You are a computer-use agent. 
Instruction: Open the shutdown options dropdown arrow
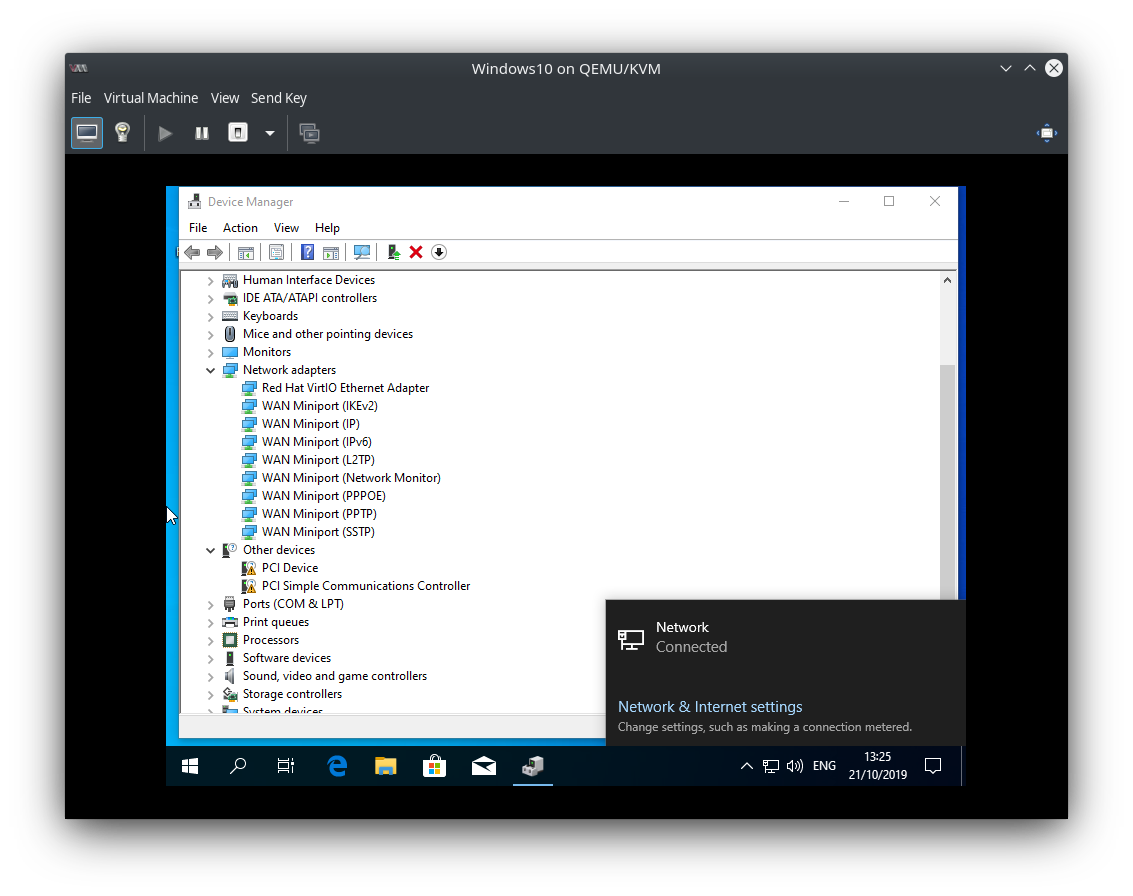(x=270, y=133)
